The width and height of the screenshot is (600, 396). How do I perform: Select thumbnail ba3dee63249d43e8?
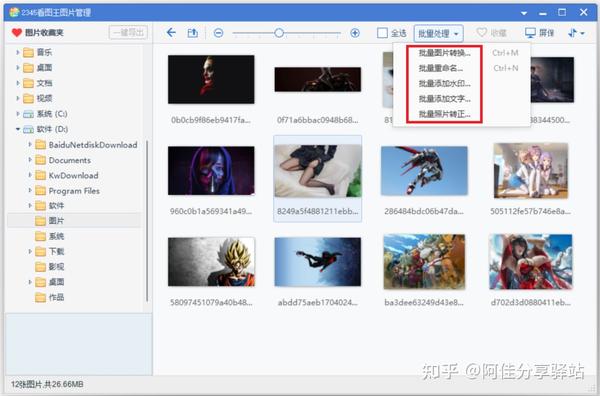424,262
